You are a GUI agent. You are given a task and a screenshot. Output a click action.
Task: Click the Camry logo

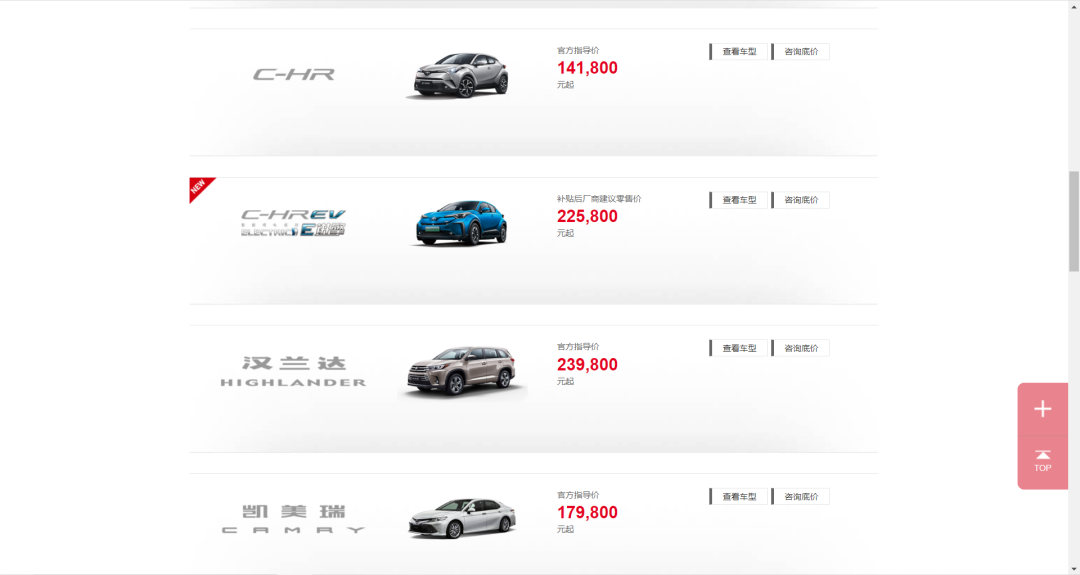point(293,519)
